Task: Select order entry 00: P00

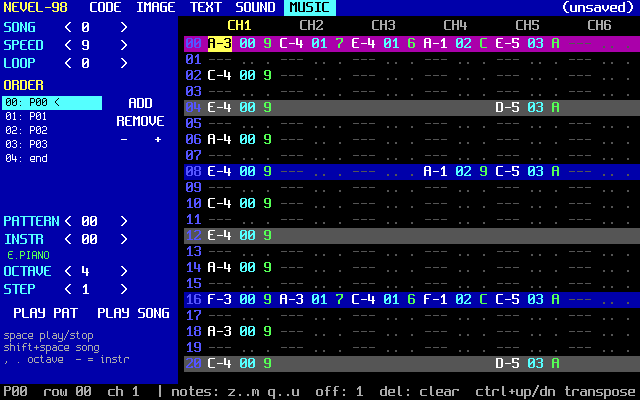Action: pos(52,103)
